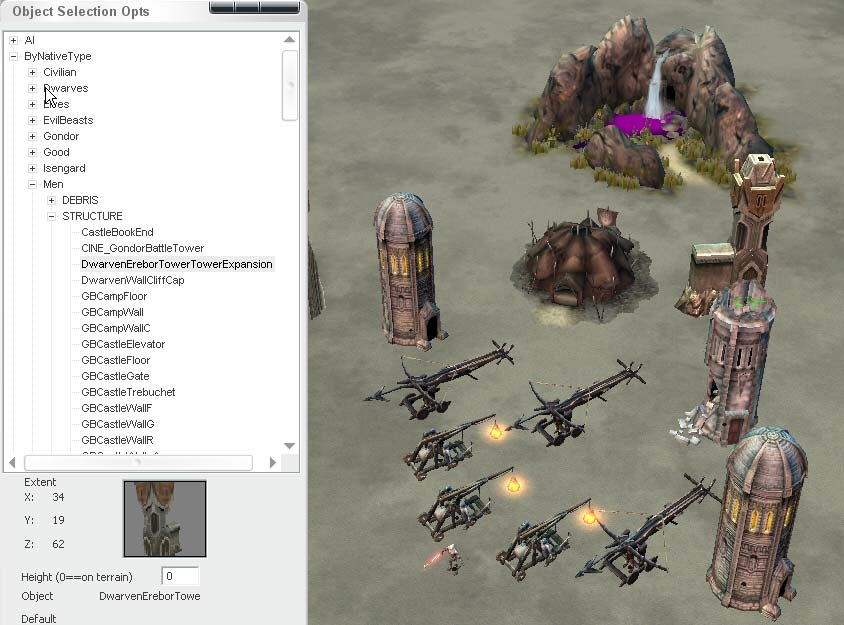
Task: Select CastleBookEnd in the tree
Action: (117, 232)
